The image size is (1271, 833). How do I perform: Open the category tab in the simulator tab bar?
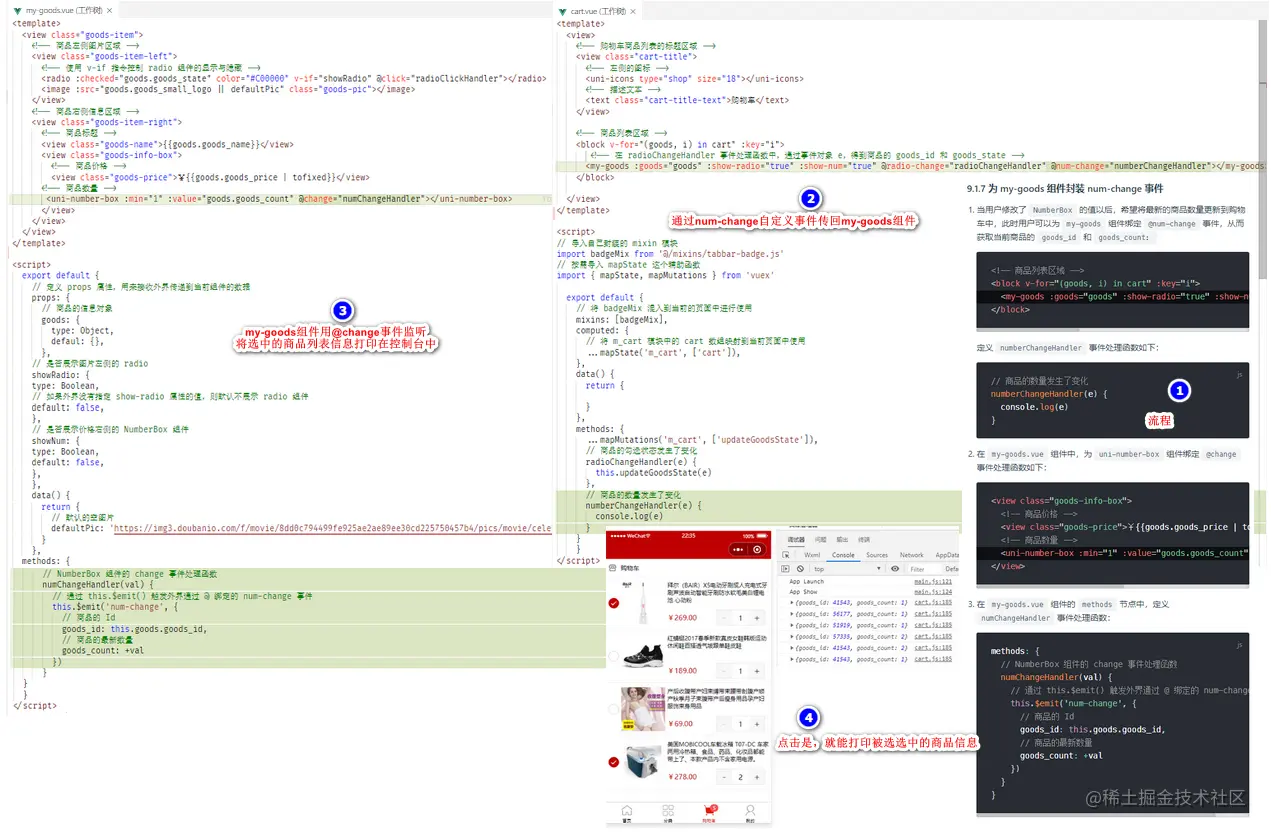pyautogui.click(x=668, y=813)
